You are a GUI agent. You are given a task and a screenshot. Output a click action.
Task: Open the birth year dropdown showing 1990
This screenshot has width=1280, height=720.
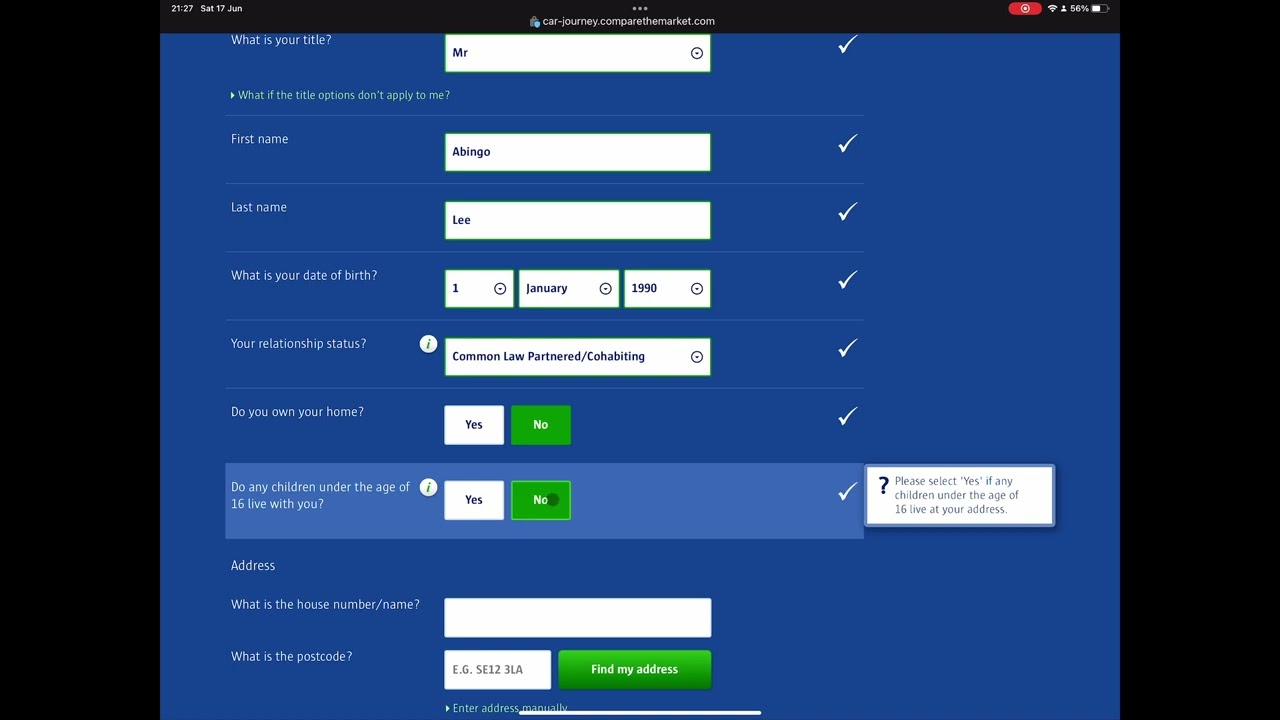[x=667, y=288]
